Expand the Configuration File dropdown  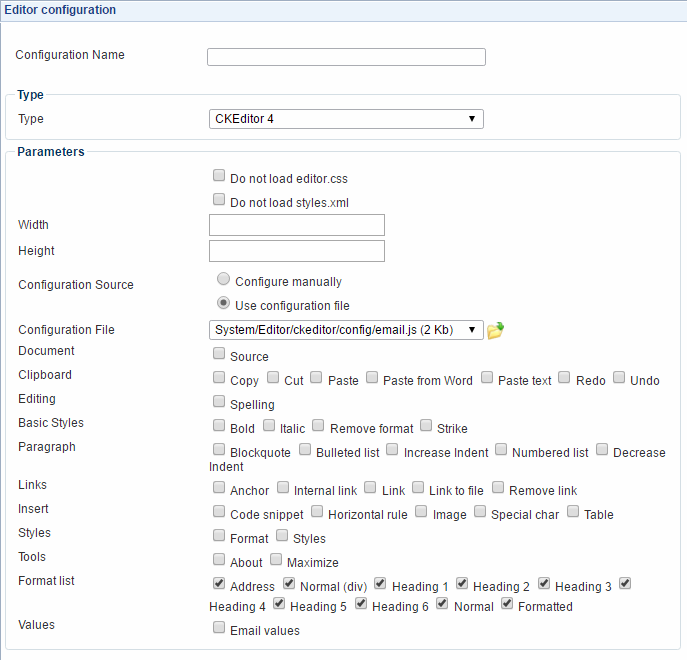345,330
